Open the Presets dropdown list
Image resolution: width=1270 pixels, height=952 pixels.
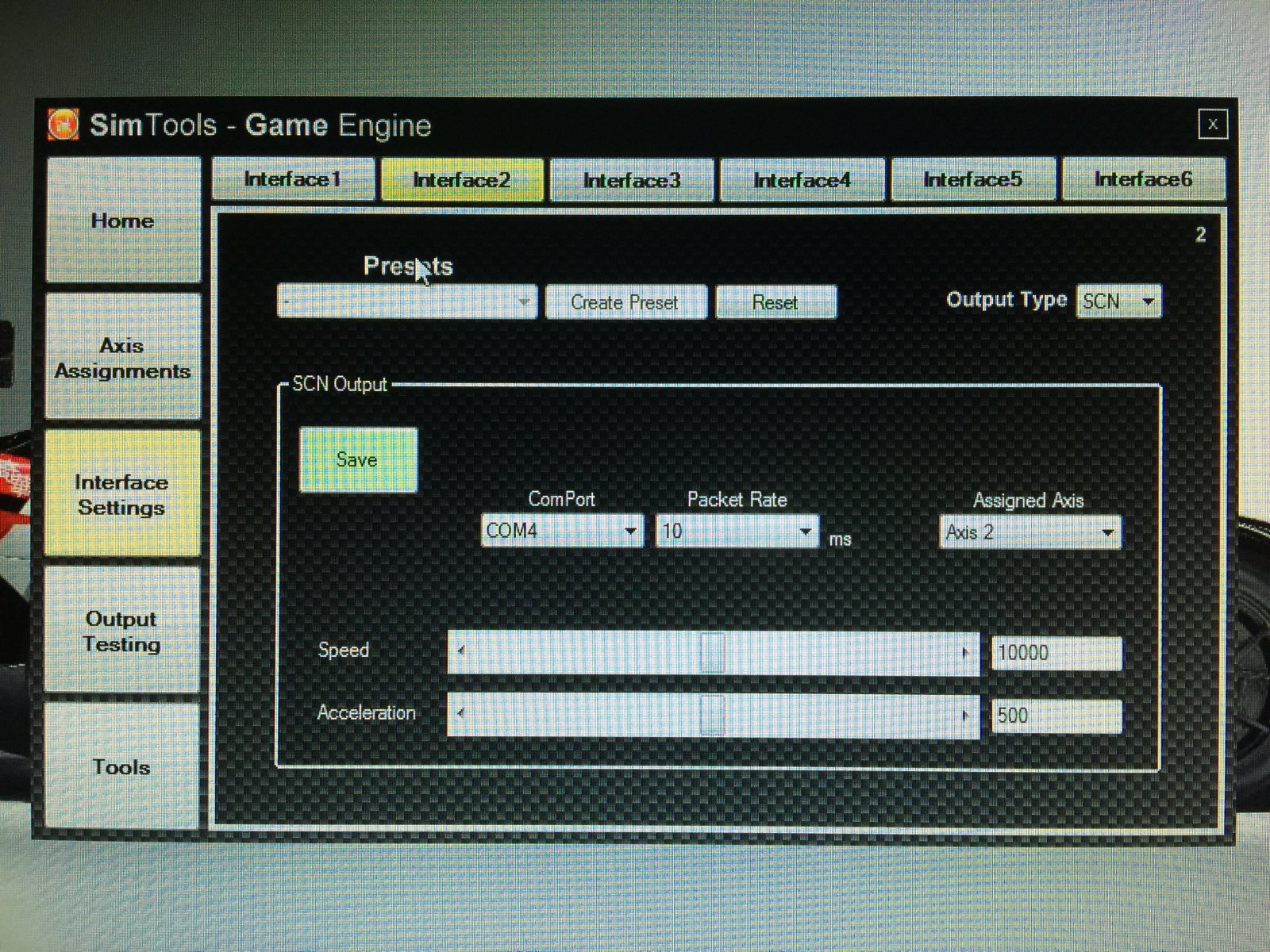(x=406, y=302)
